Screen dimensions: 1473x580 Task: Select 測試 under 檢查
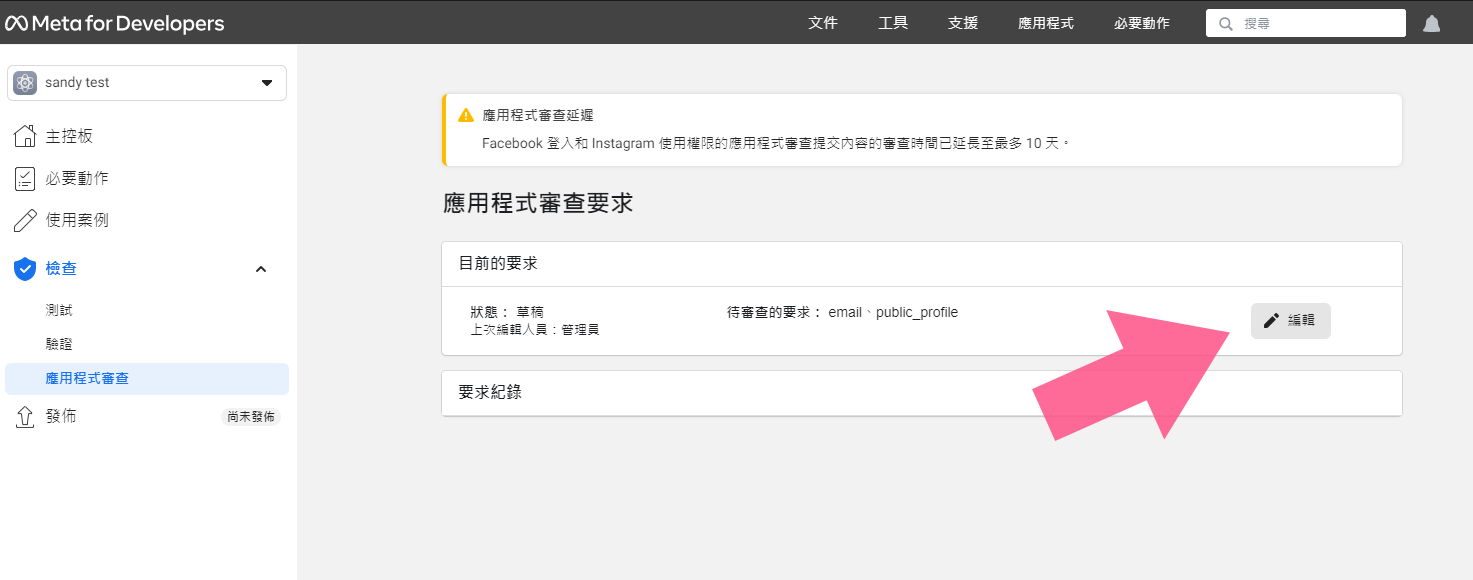pos(59,311)
